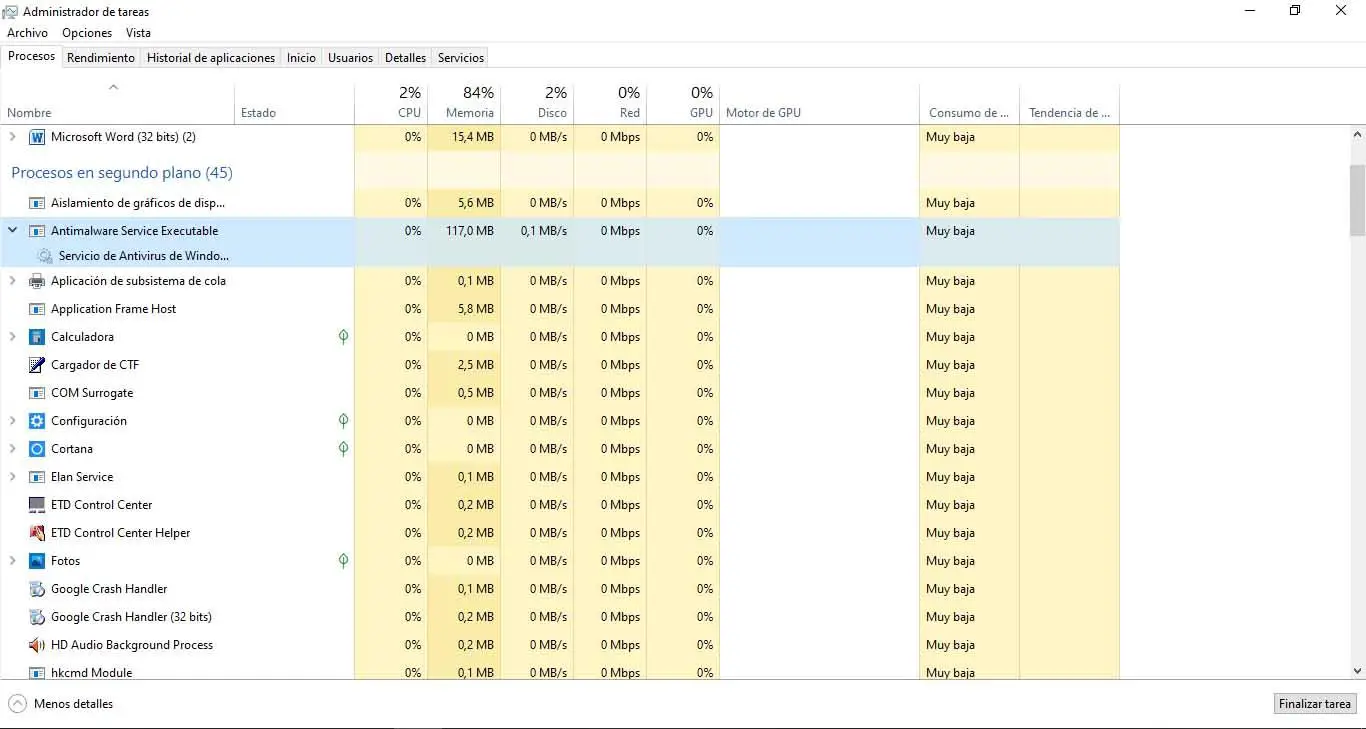Toggle Menos detalles view
The image size is (1366, 729).
click(61, 704)
